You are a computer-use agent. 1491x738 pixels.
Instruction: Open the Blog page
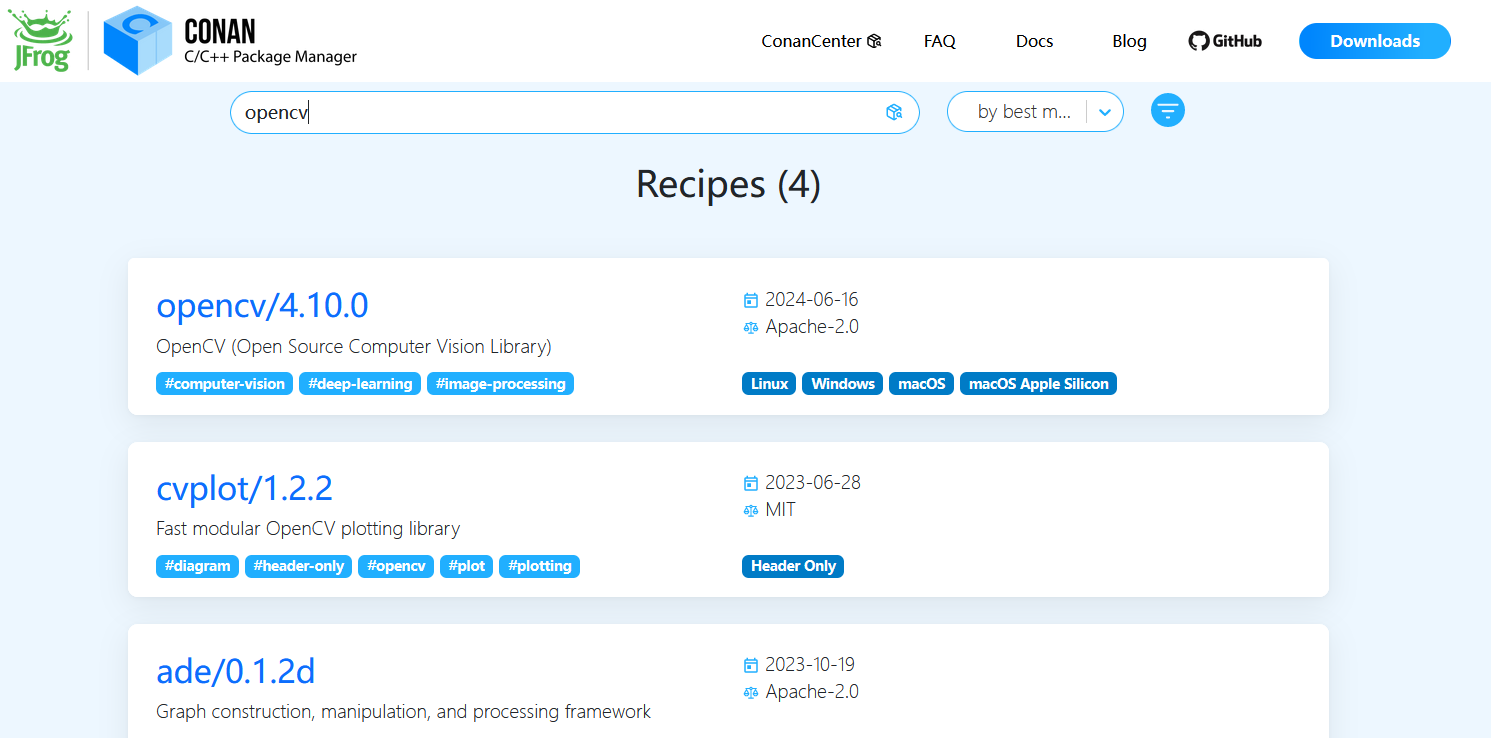[x=1129, y=41]
